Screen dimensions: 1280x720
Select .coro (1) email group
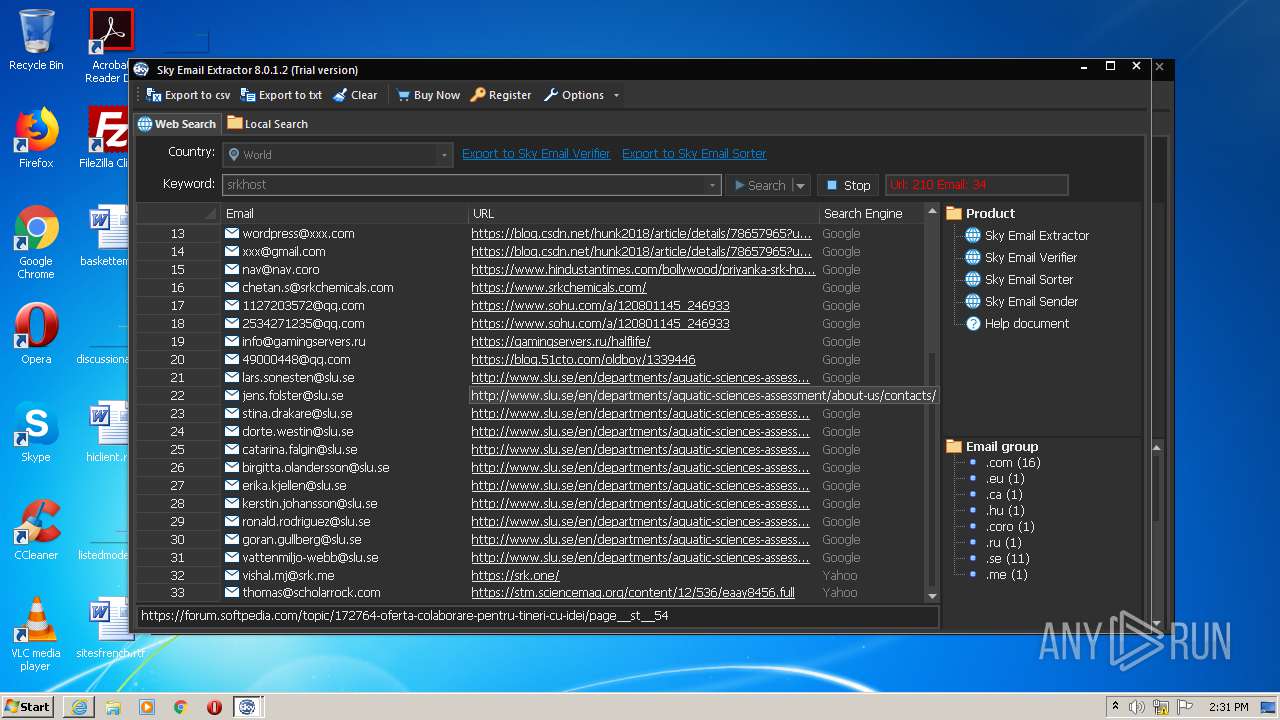tap(1010, 527)
